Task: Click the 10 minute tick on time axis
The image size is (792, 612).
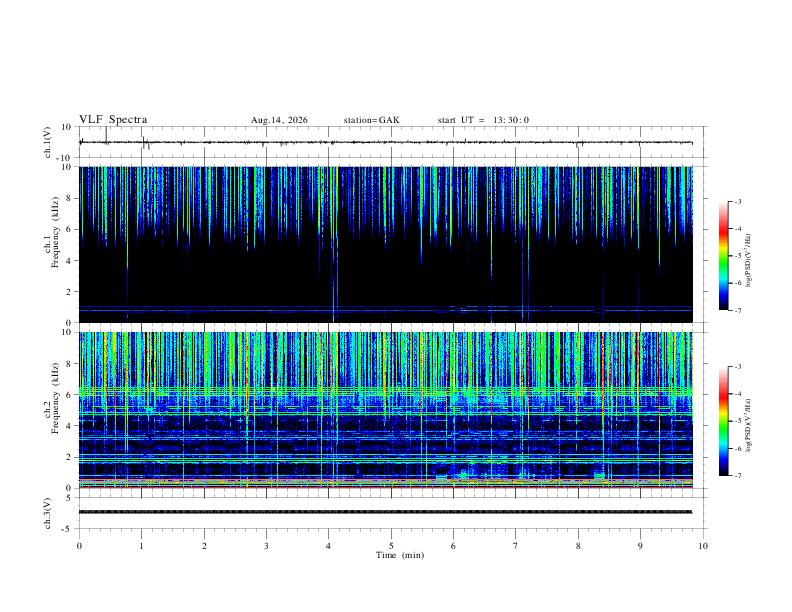Action: (x=703, y=546)
